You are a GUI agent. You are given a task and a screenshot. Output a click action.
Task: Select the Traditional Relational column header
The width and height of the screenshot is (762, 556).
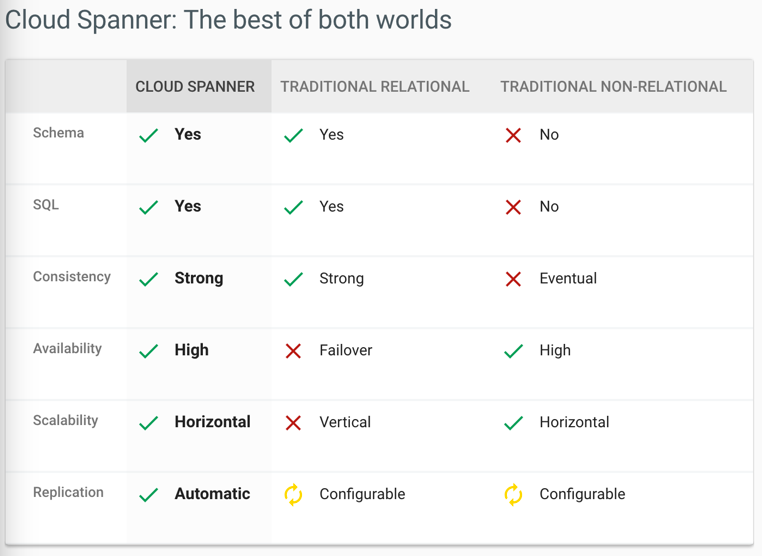pos(374,87)
